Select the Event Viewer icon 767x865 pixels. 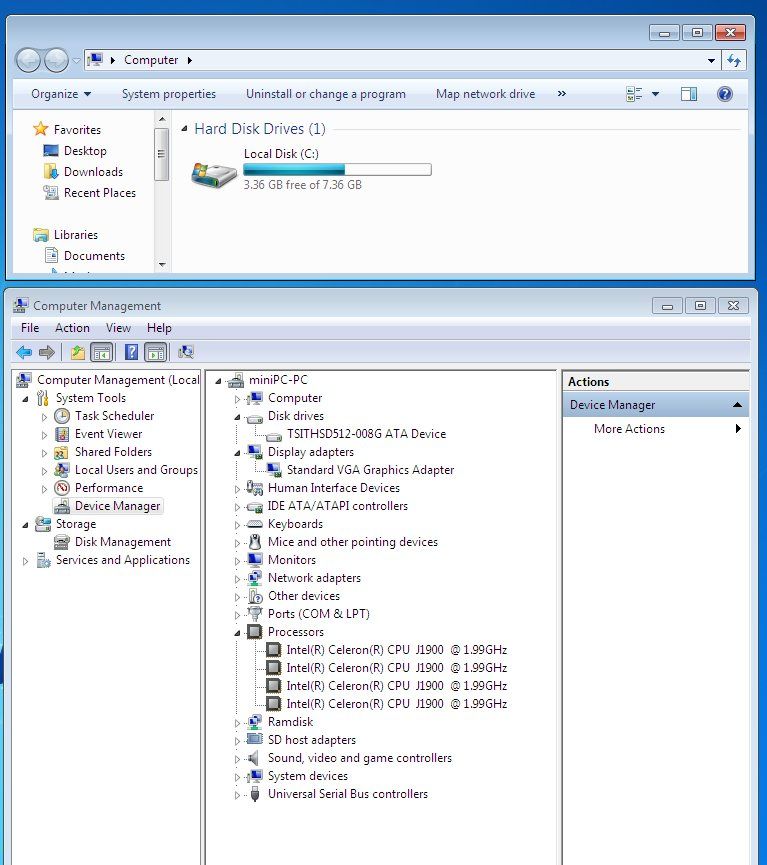[x=62, y=434]
